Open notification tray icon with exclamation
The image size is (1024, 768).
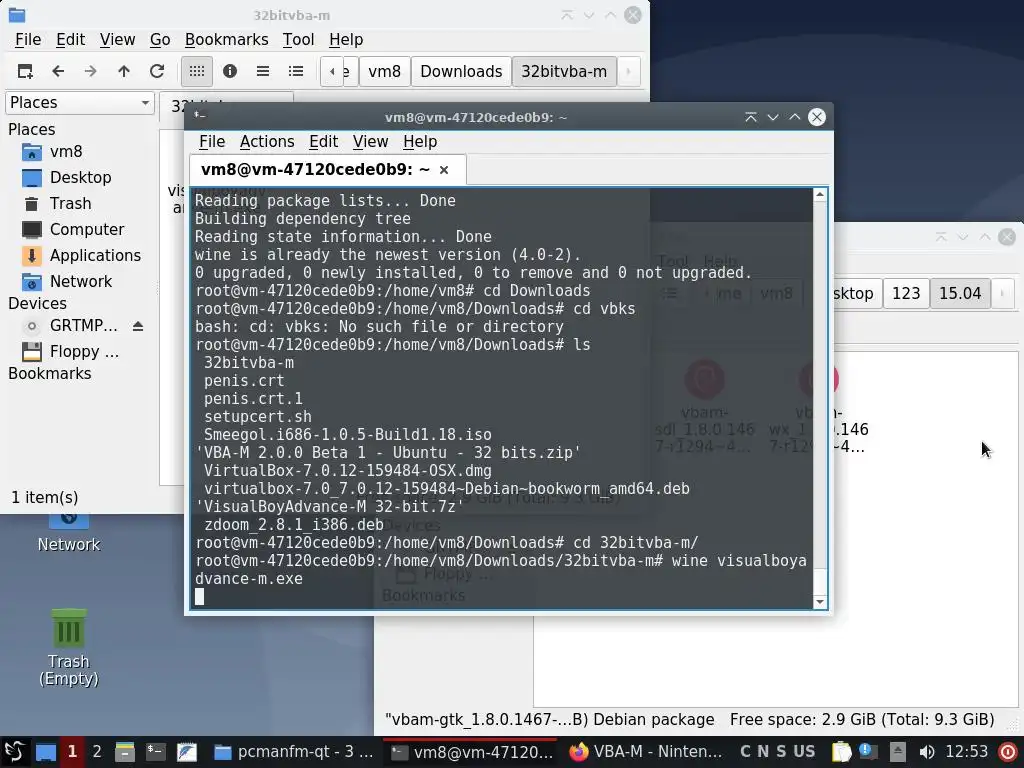point(868,751)
